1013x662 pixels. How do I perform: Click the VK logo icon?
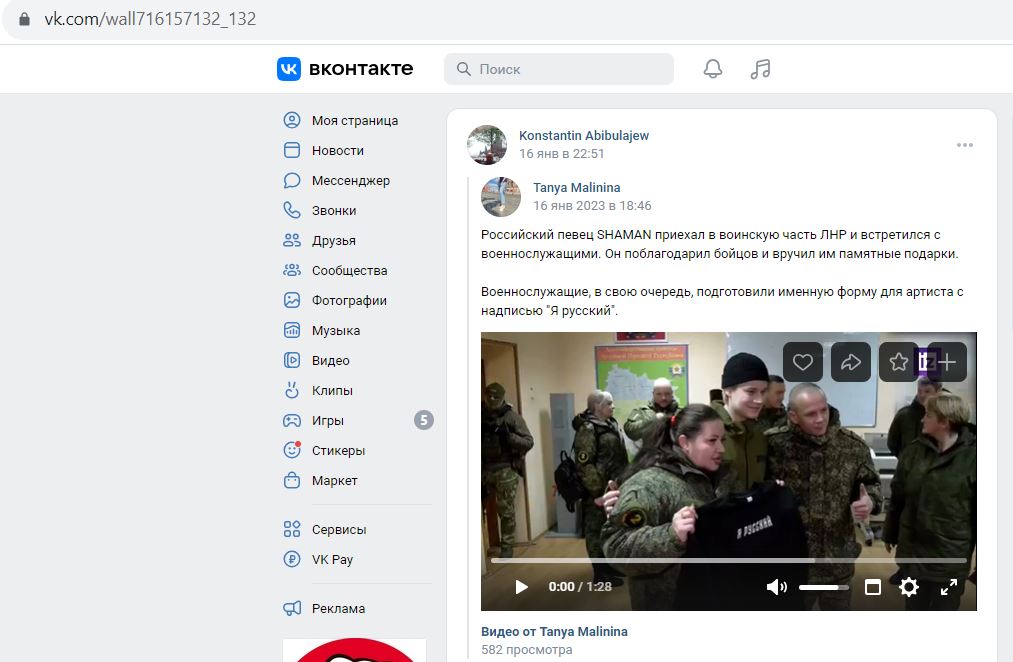tap(289, 68)
